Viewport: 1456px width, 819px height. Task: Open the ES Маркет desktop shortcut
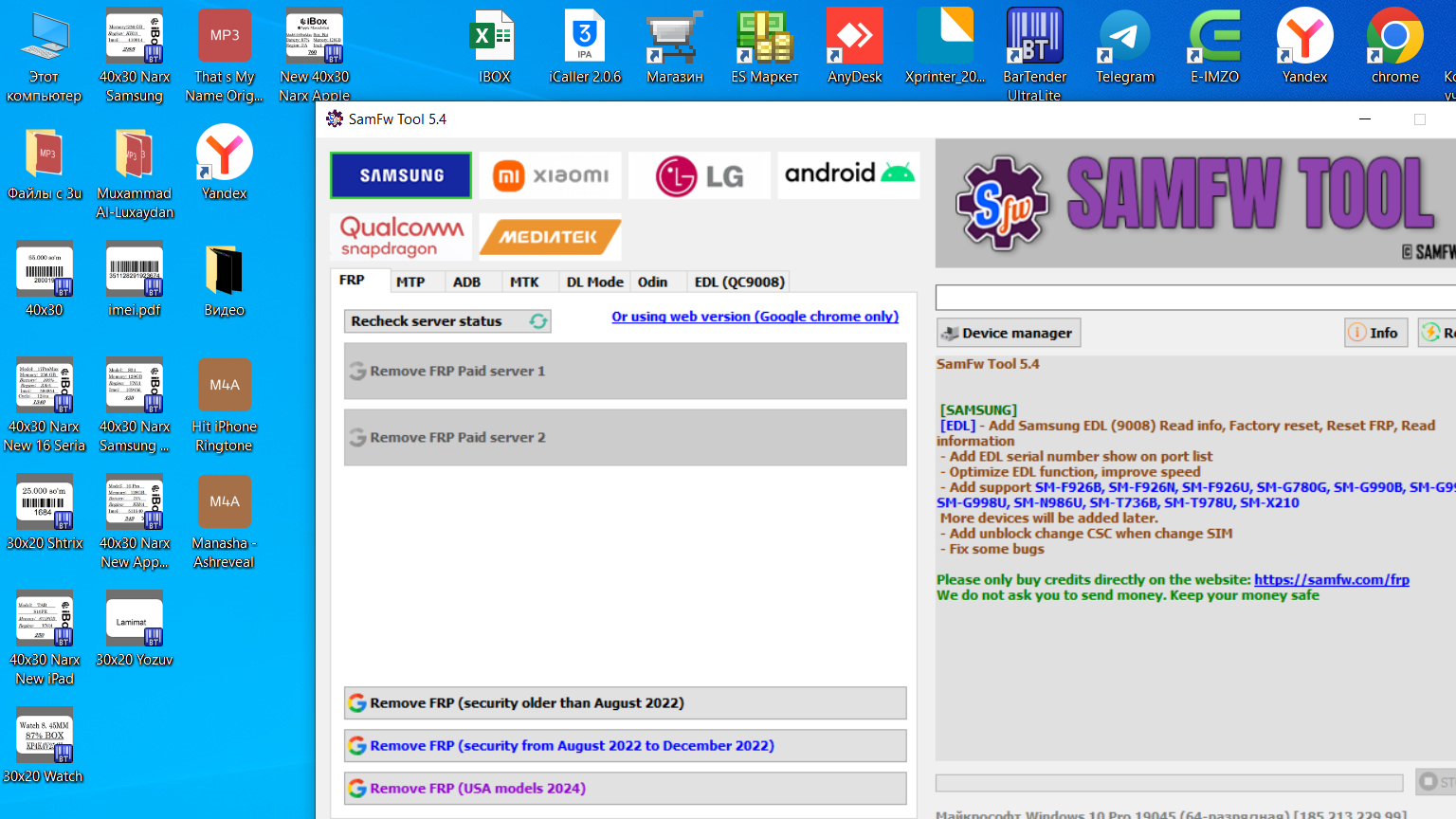[x=765, y=47]
